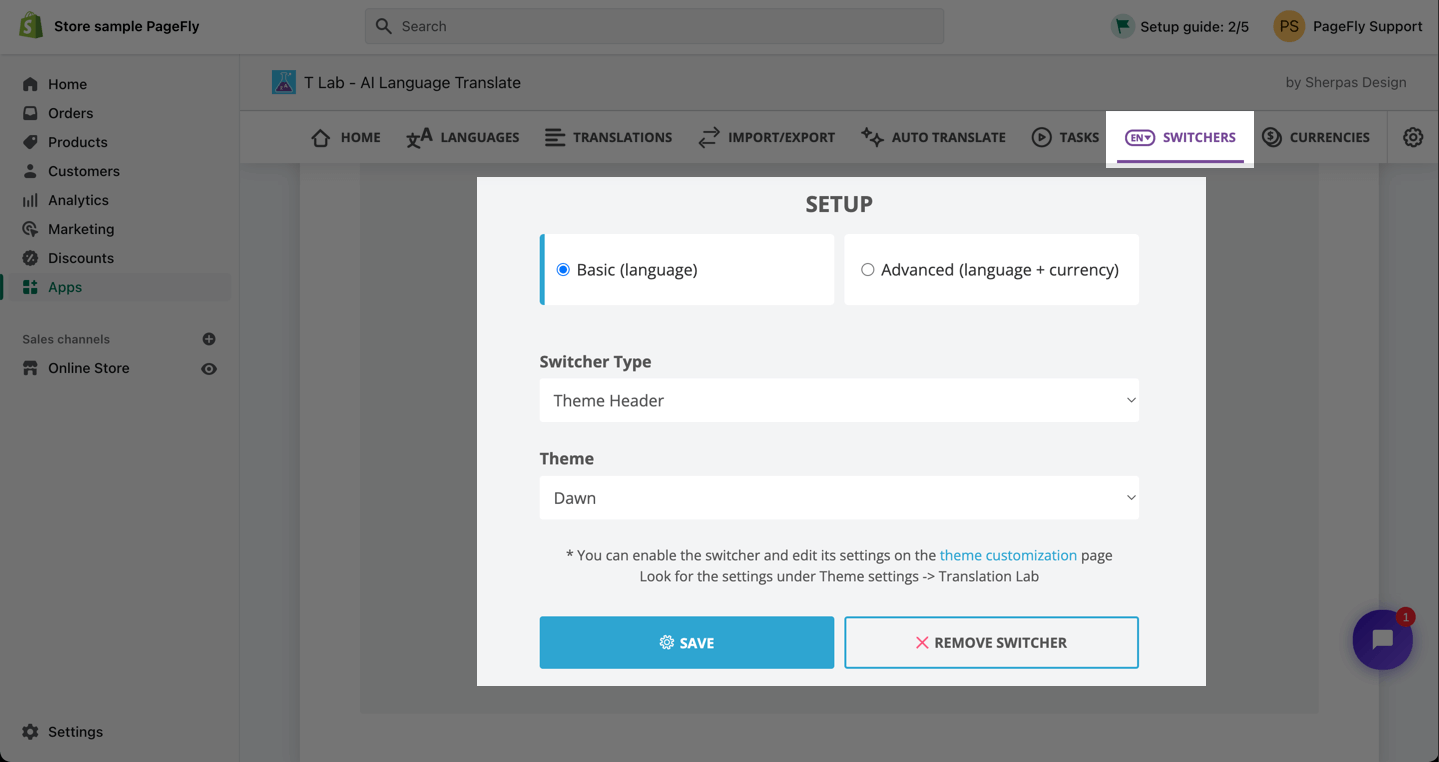1439x762 pixels.
Task: Select the Orders sidebar label
Action: pyautogui.click(x=71, y=113)
